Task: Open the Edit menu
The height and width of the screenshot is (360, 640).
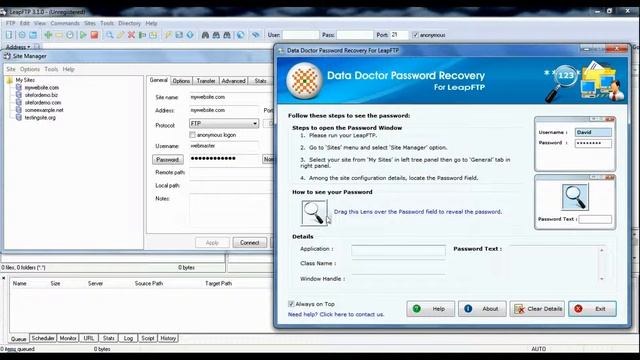Action: [x=24, y=23]
